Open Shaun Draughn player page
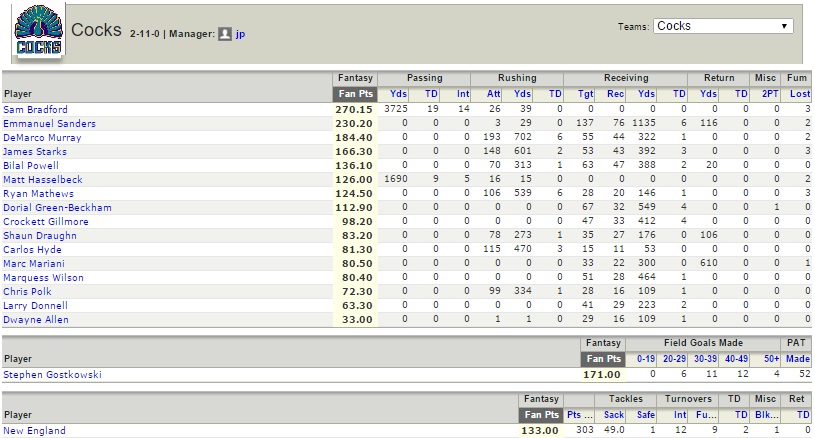This screenshot has width=815, height=438. pos(40,236)
